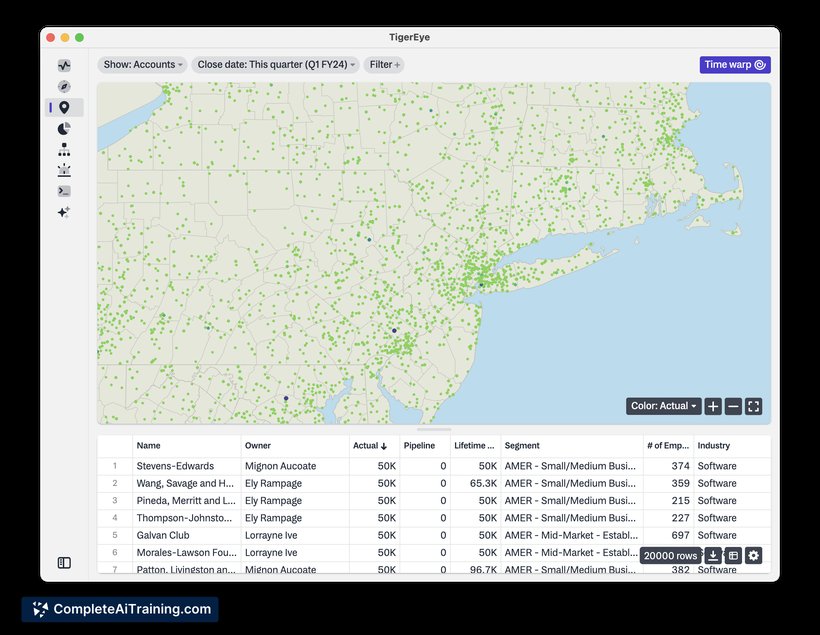The height and width of the screenshot is (635, 820).
Task: Open table settings gear
Action: coord(753,555)
